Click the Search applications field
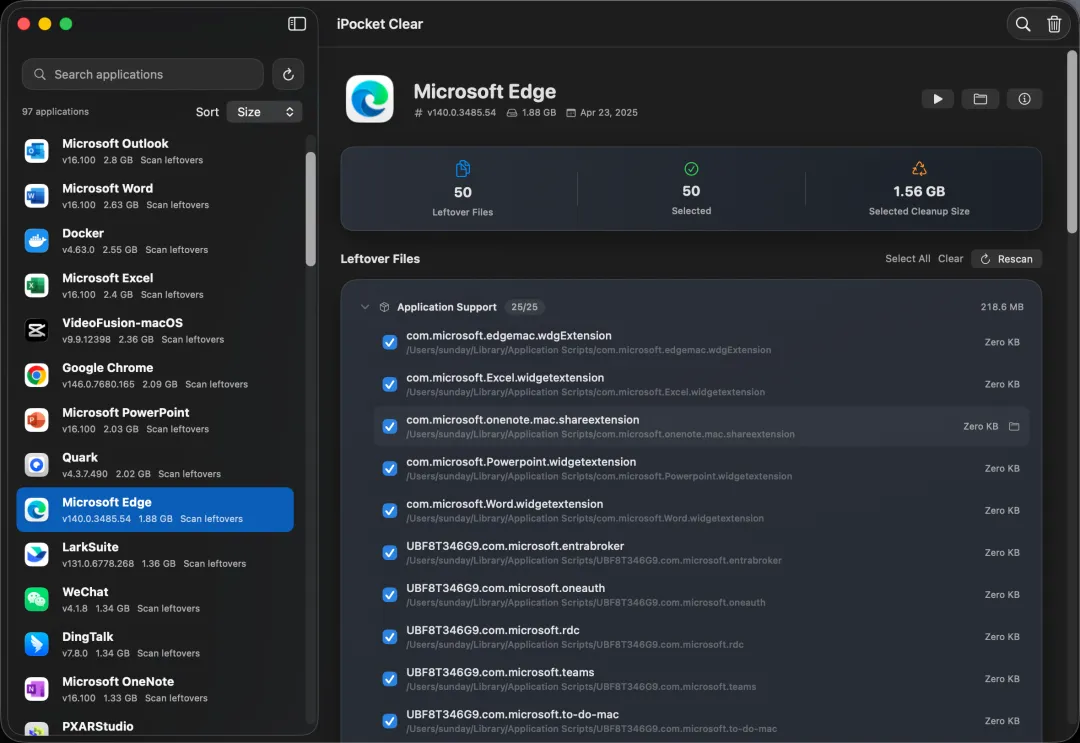 tap(143, 74)
